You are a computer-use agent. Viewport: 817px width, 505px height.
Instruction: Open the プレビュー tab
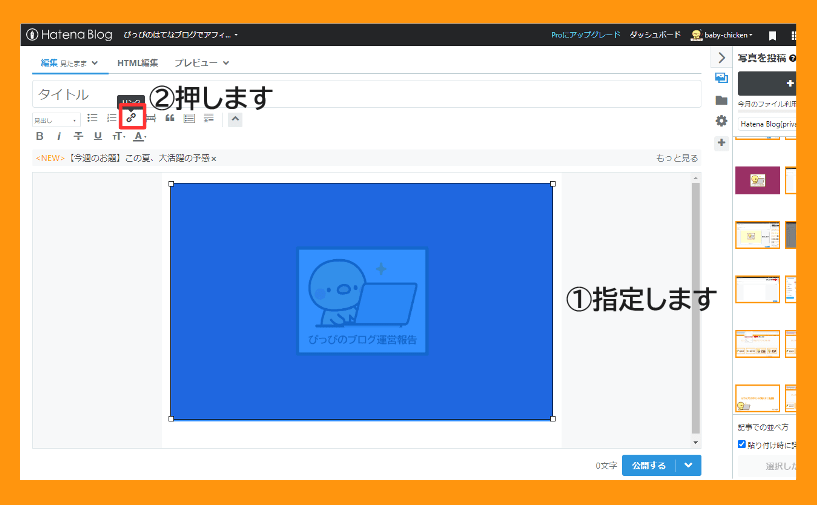202,63
